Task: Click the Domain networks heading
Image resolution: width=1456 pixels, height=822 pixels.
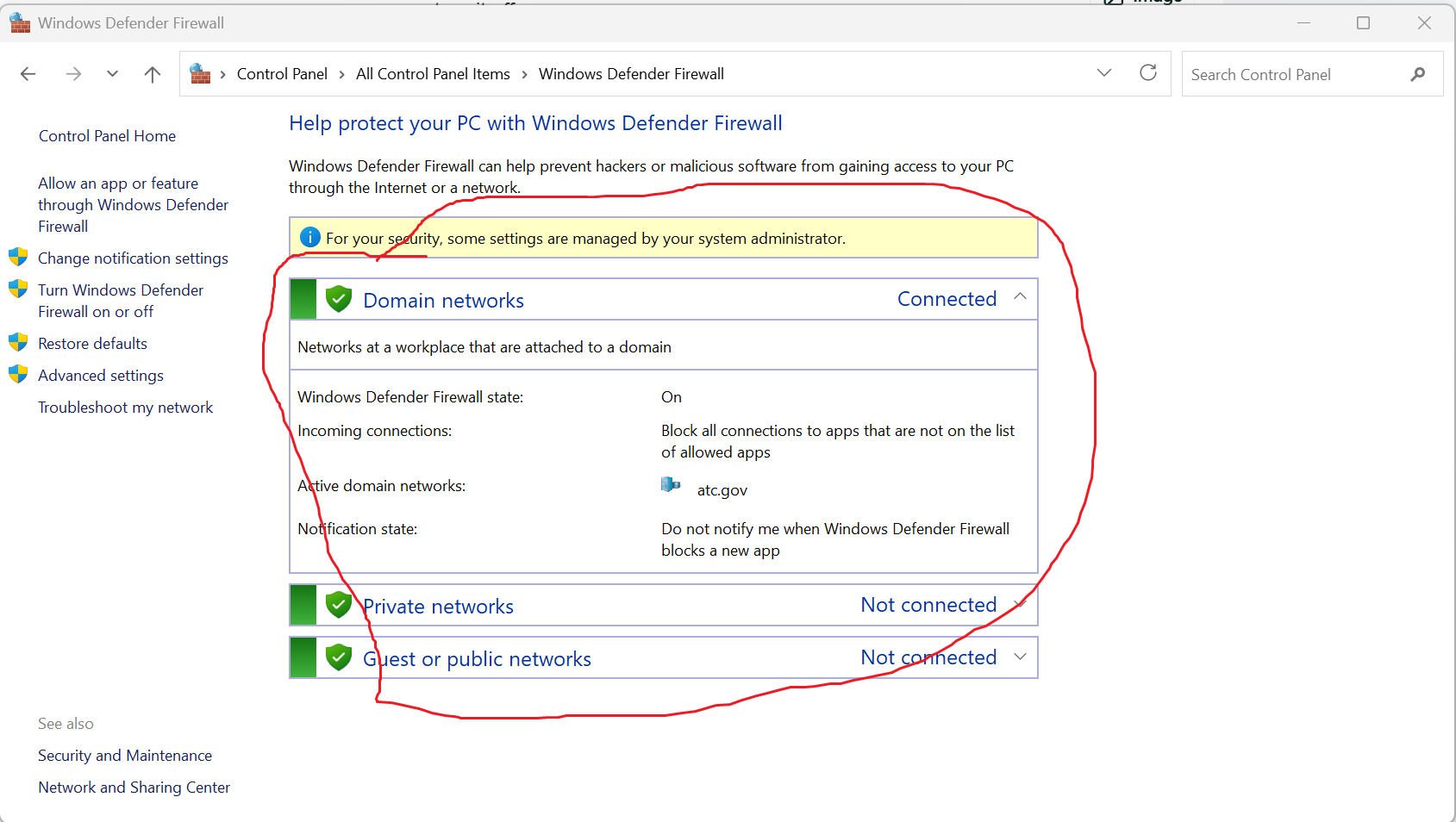Action: (x=443, y=301)
